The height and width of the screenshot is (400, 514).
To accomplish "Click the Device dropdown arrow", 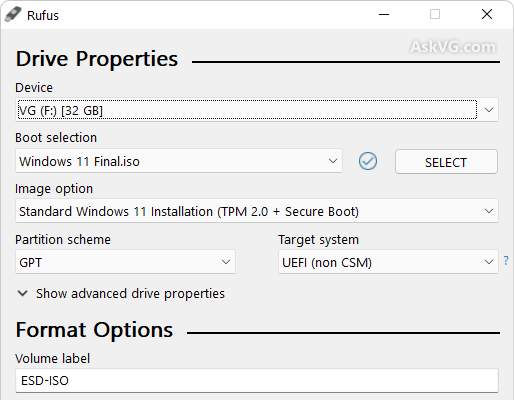I will 489,110.
